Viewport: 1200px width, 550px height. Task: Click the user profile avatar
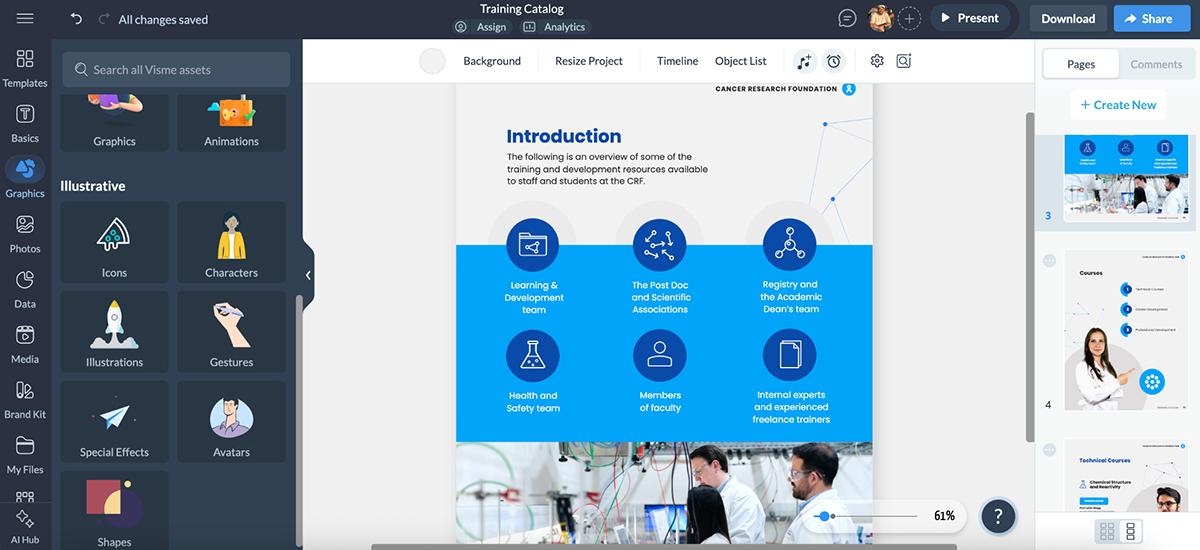[880, 18]
